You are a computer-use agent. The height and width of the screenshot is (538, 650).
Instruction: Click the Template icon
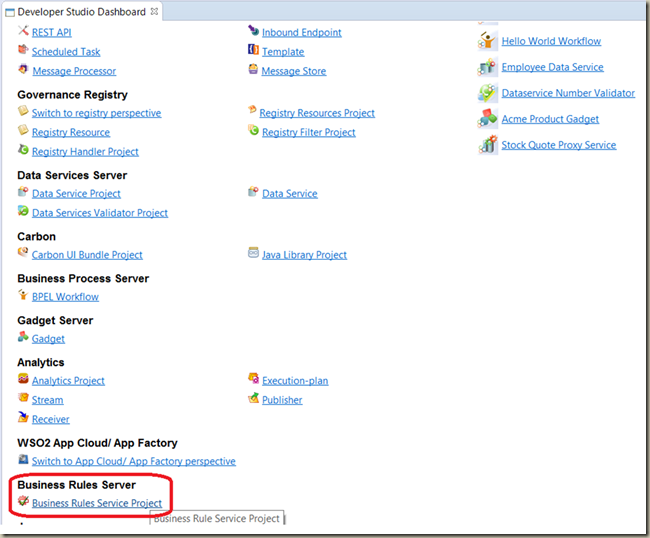[x=253, y=50]
